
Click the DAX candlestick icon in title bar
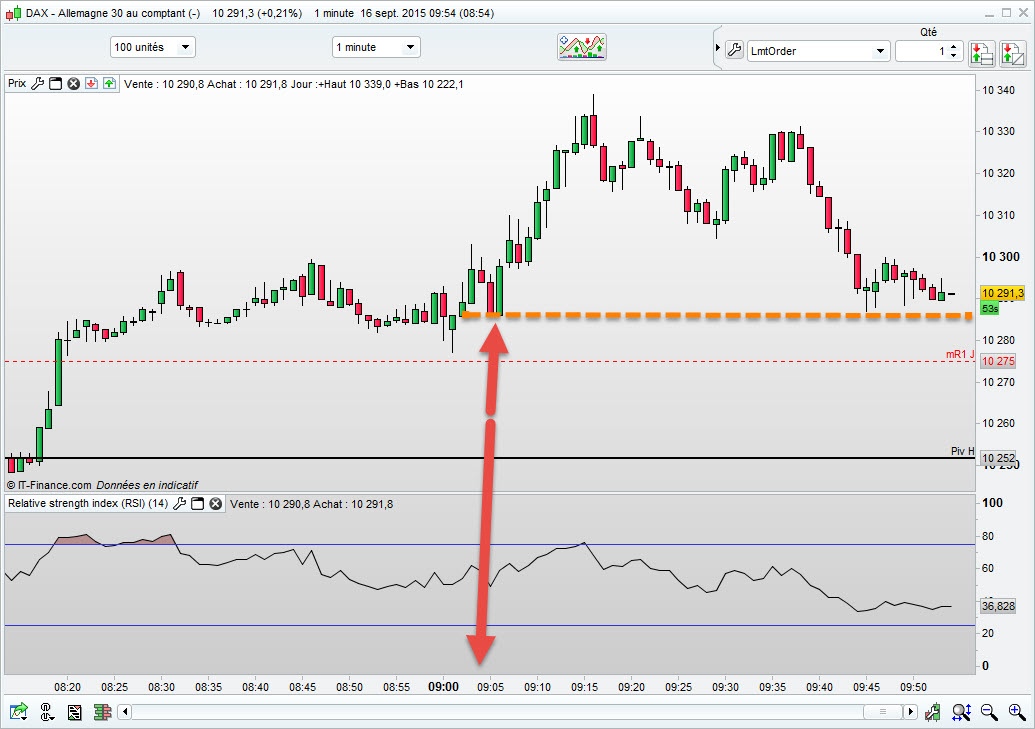(x=13, y=13)
